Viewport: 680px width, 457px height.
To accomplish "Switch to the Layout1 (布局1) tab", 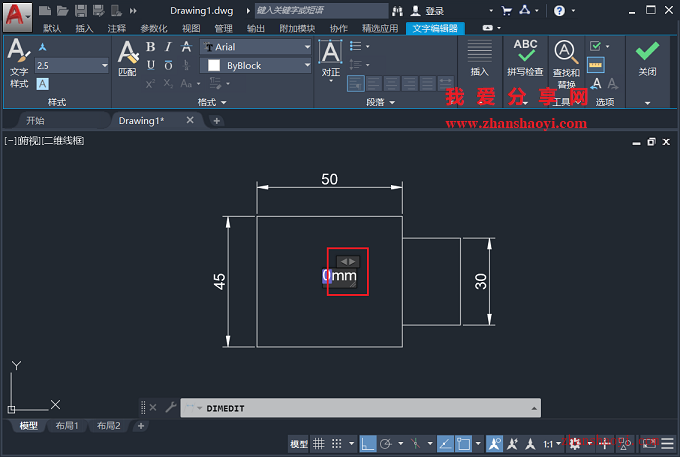I will pyautogui.click(x=67, y=426).
